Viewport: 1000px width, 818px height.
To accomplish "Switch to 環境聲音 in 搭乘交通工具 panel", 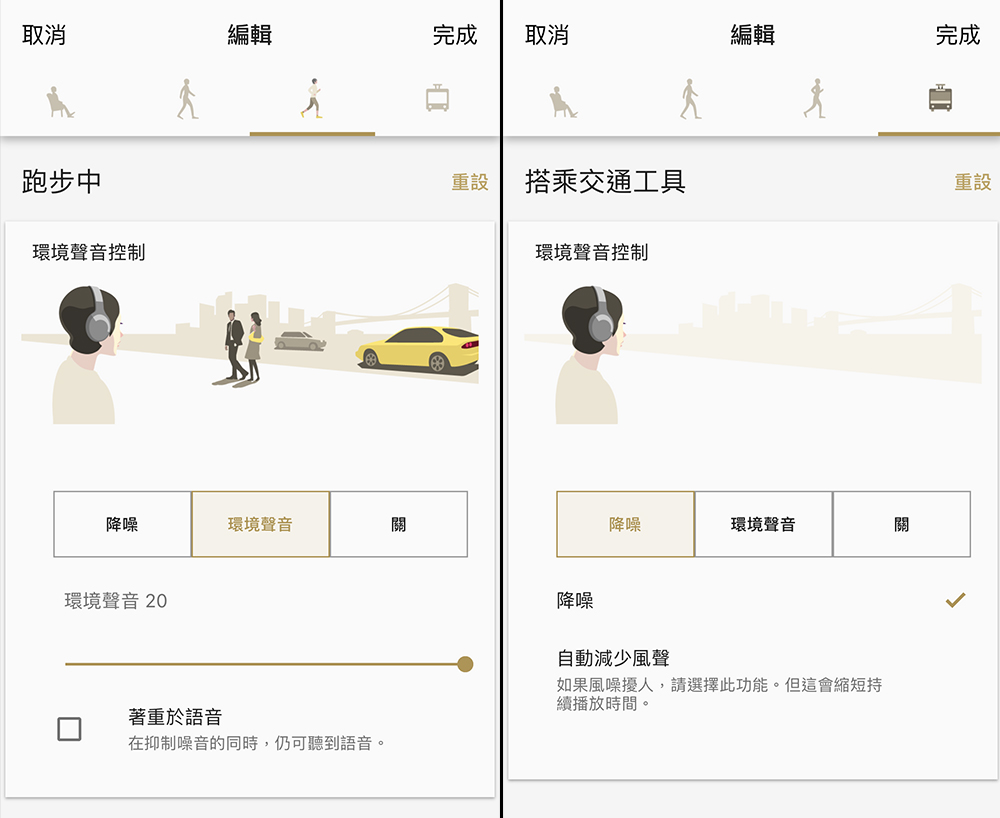I will [763, 524].
